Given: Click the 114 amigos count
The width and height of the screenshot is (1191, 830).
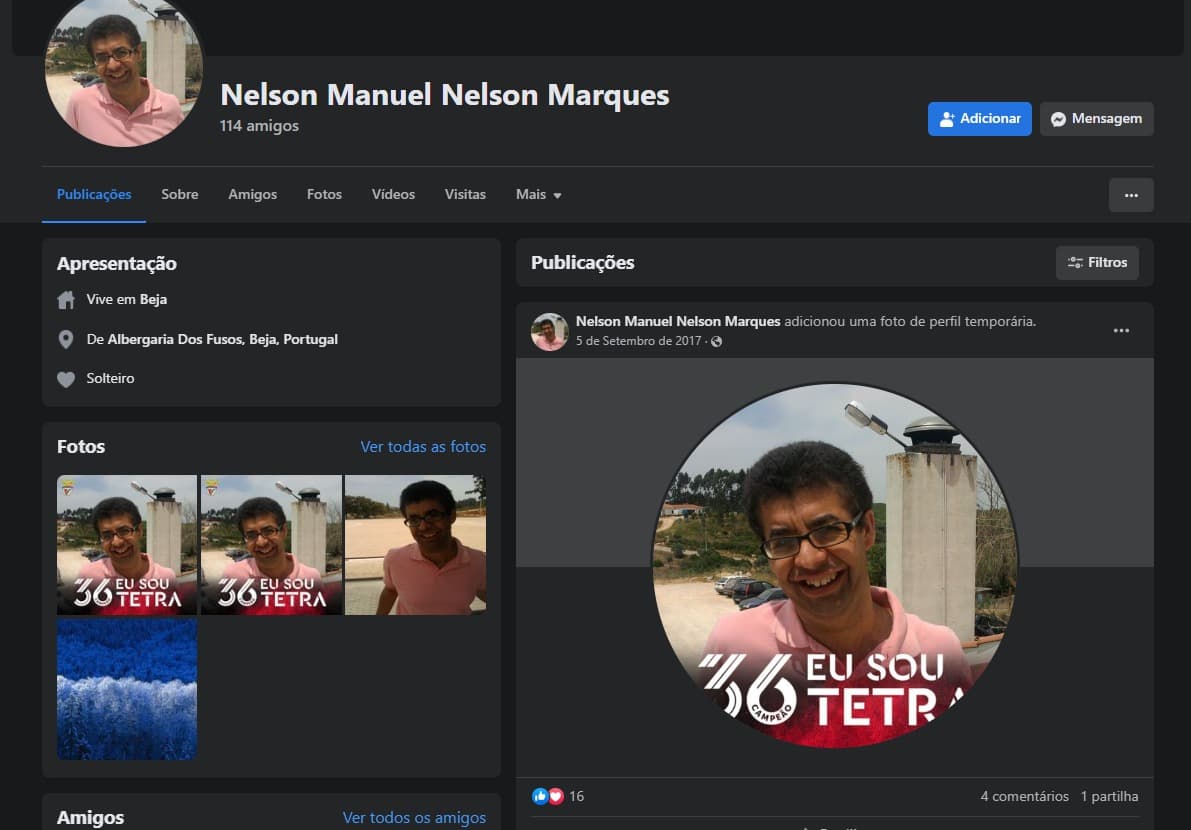Looking at the screenshot, I should coord(259,126).
